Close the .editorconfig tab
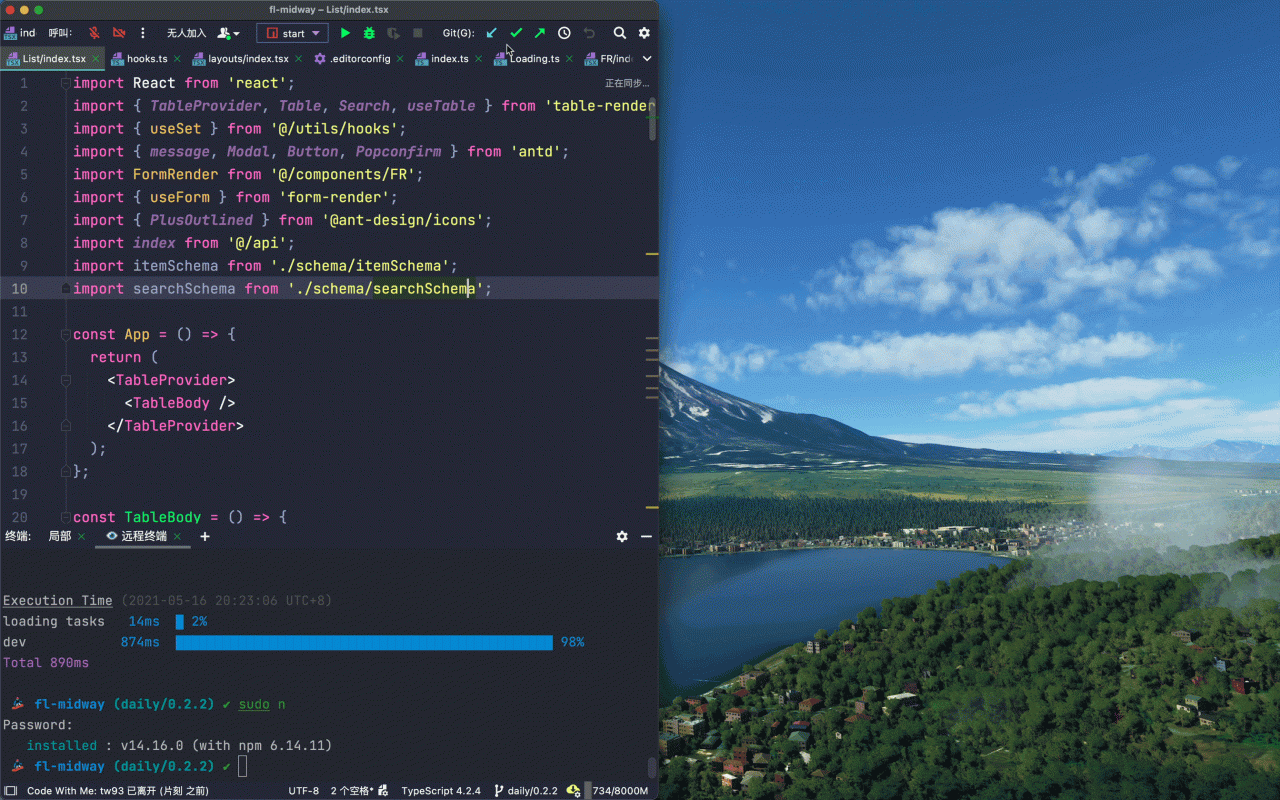This screenshot has width=1280, height=800. [402, 59]
